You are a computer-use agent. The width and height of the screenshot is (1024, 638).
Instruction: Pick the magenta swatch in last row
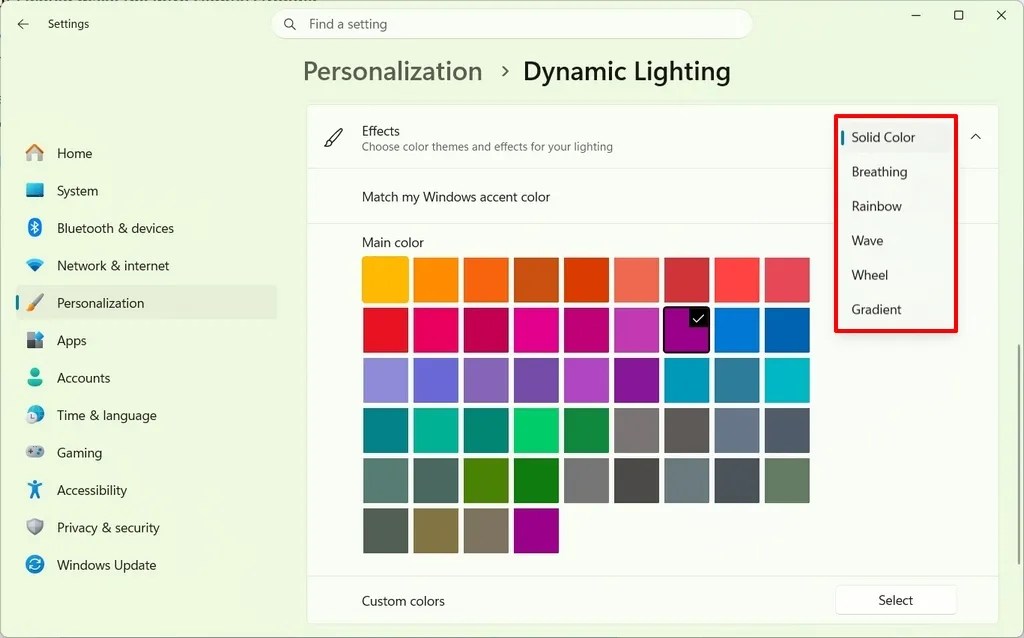click(x=536, y=531)
